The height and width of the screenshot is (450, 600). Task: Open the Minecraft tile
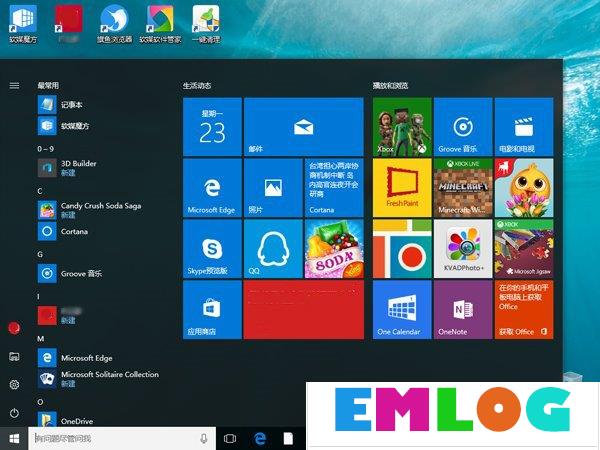click(x=463, y=188)
